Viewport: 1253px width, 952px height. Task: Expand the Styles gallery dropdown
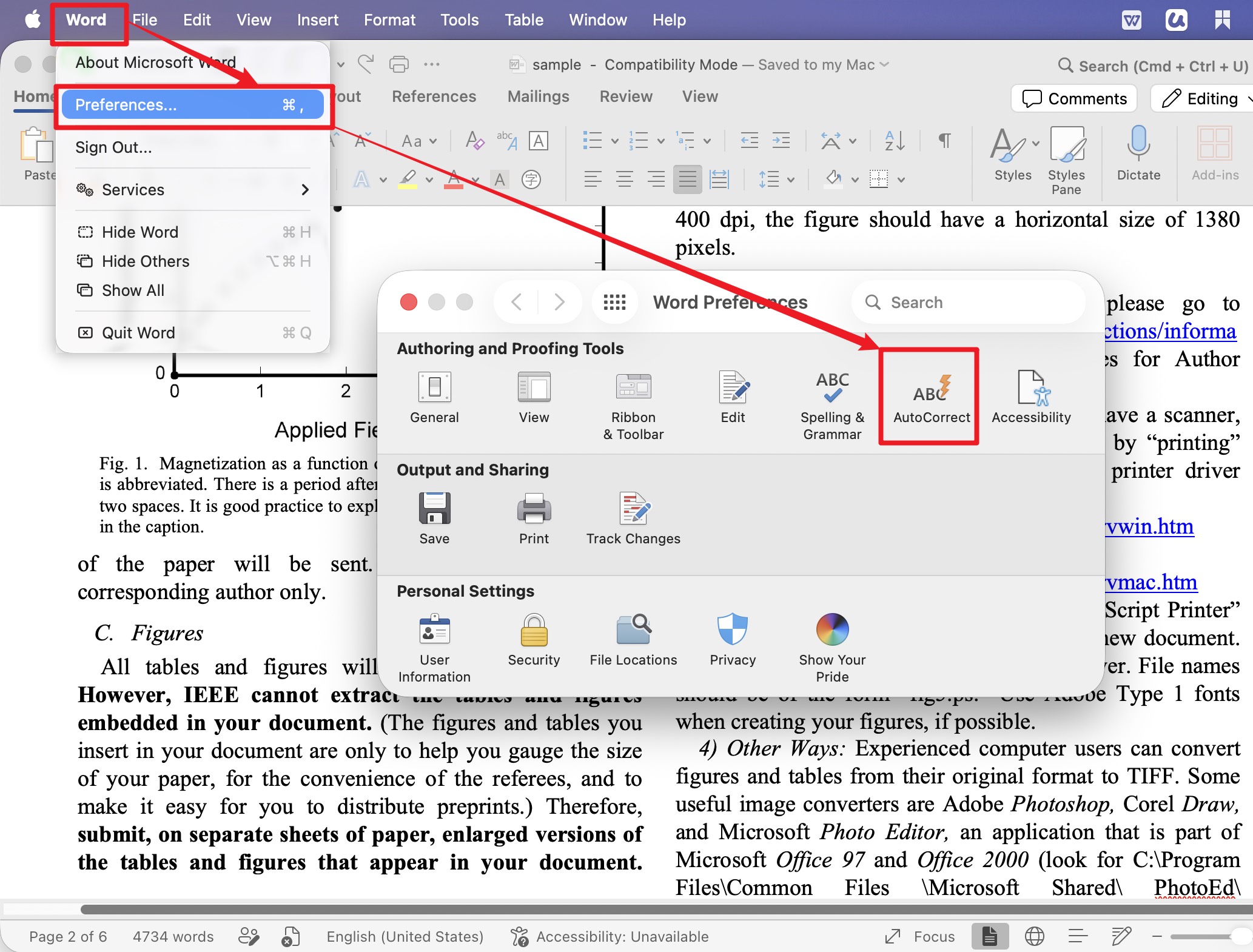pos(1035,143)
